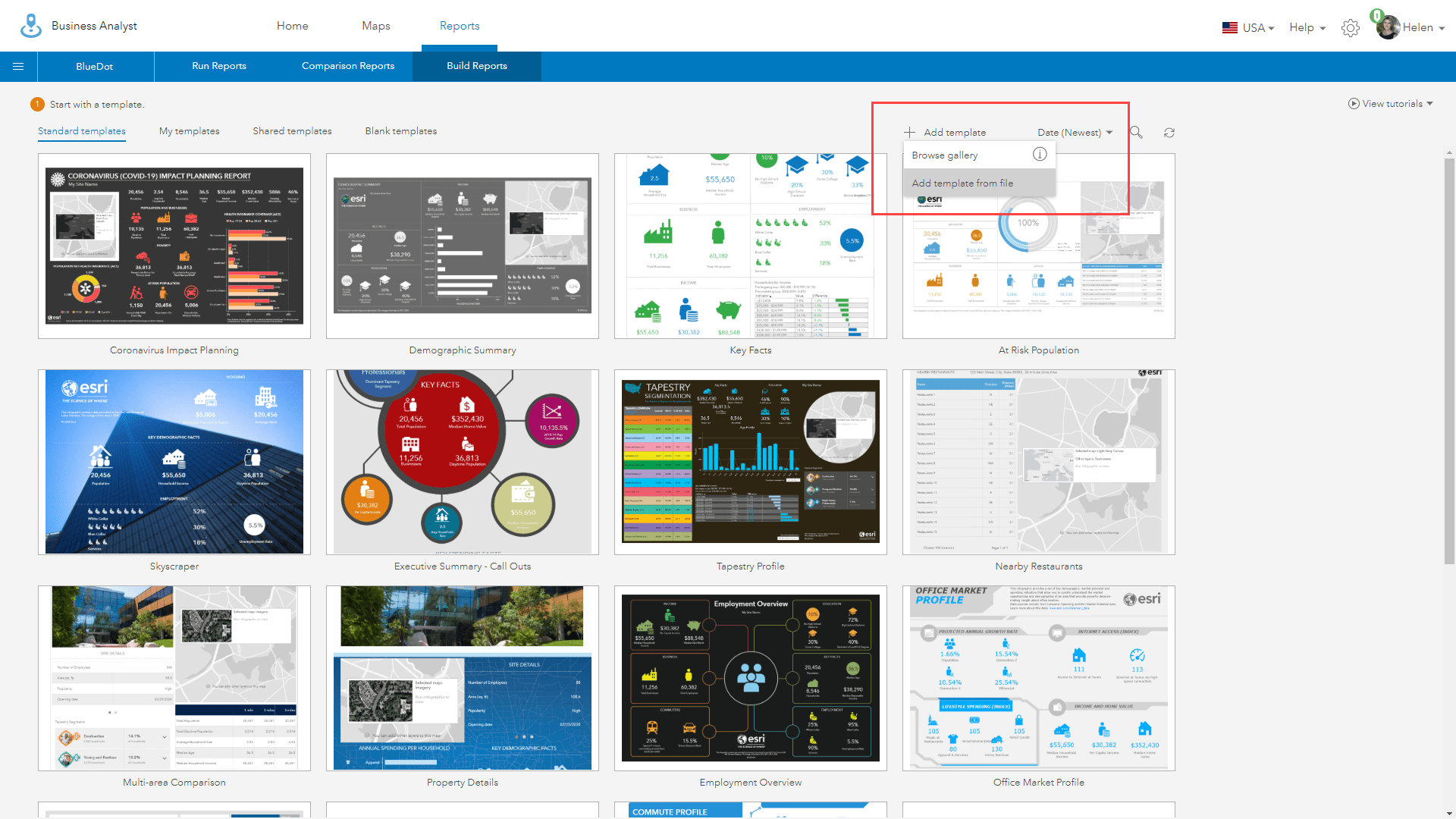Click the settings gear icon
The width and height of the screenshot is (1456, 819).
click(1351, 27)
